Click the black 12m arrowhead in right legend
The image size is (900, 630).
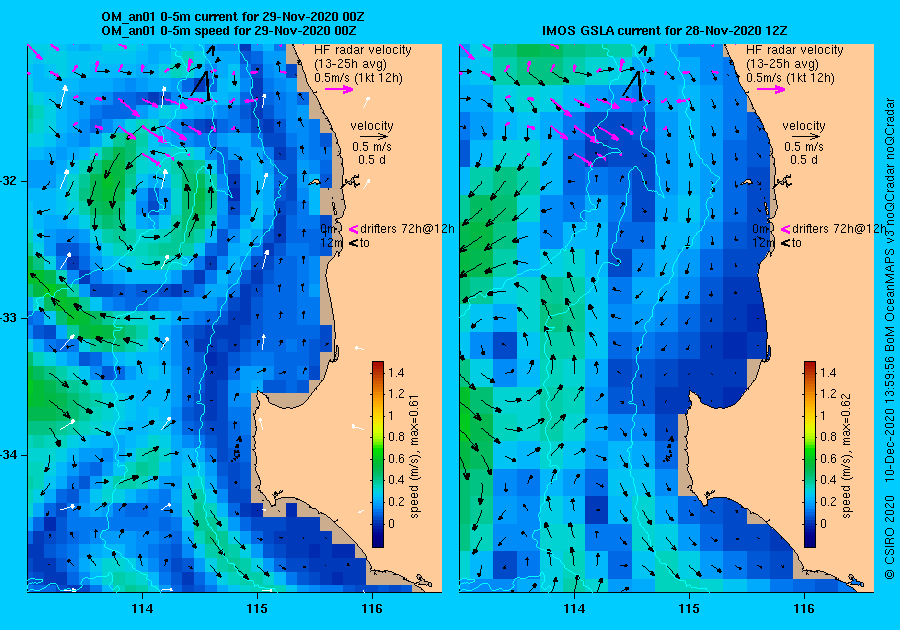pos(785,243)
